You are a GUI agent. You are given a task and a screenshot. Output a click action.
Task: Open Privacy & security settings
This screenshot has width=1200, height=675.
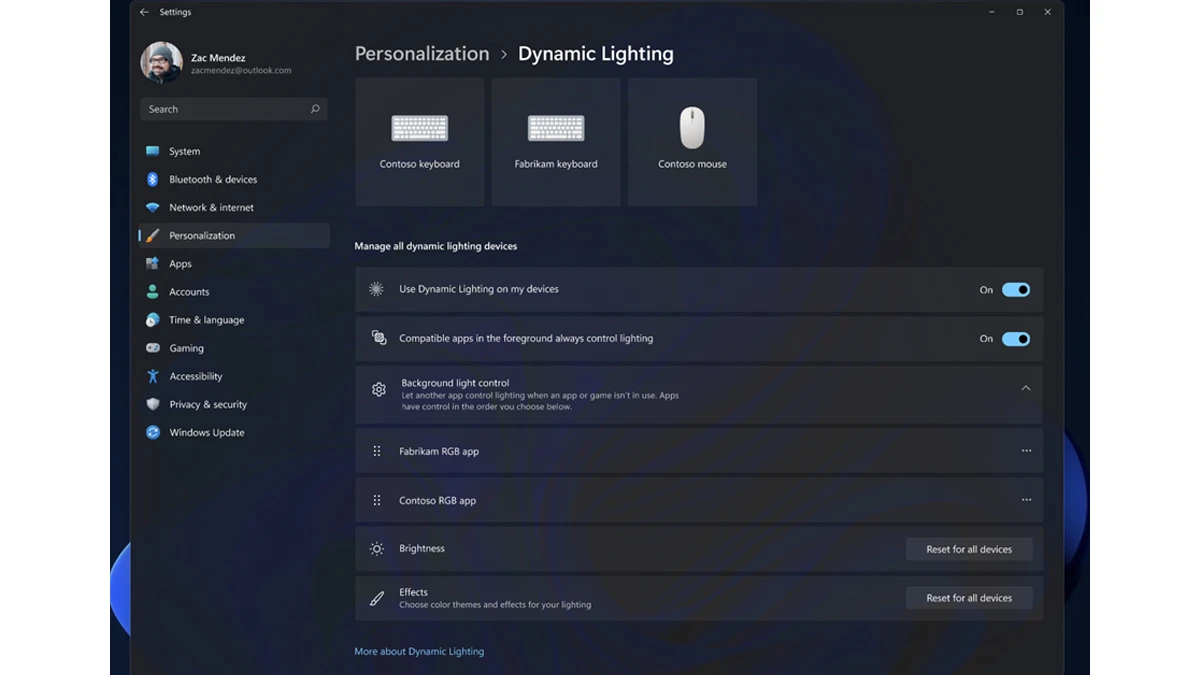pyautogui.click(x=234, y=404)
